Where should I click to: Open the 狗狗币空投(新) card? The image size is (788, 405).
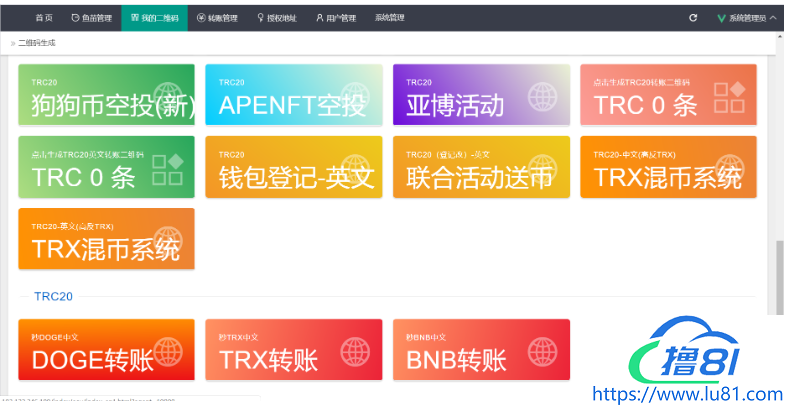(x=107, y=97)
